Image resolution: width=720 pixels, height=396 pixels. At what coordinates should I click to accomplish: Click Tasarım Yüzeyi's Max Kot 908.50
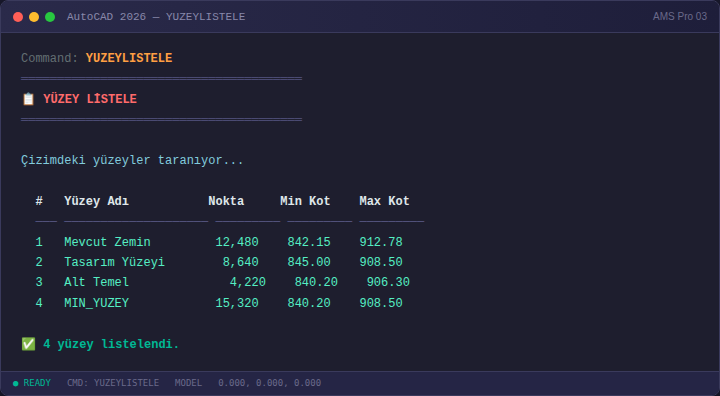coord(381,262)
